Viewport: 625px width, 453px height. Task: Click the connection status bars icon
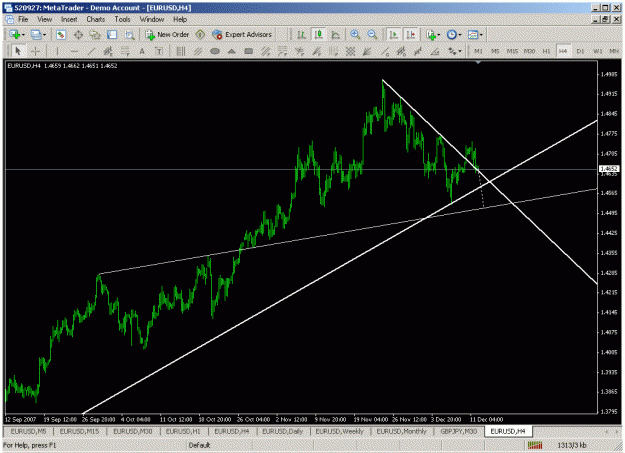pos(535,445)
